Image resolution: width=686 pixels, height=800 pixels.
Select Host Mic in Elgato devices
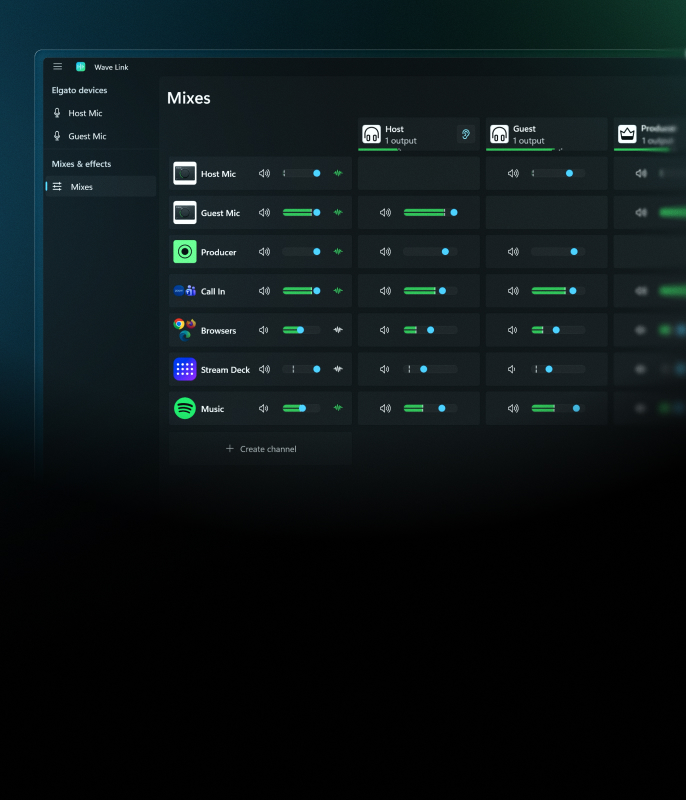[x=100, y=113]
